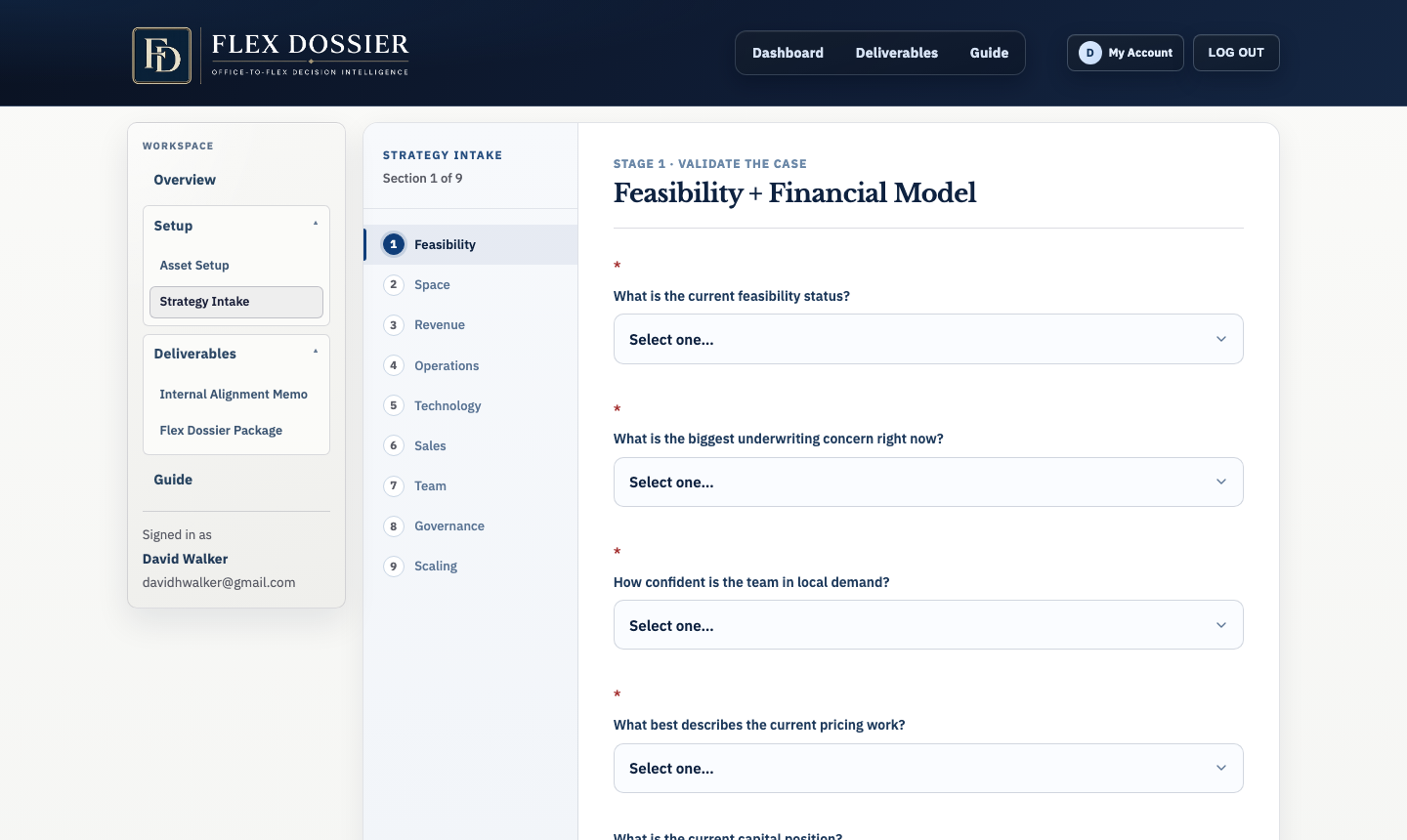
Task: Click step 7 number badge for Team
Action: click(x=394, y=485)
